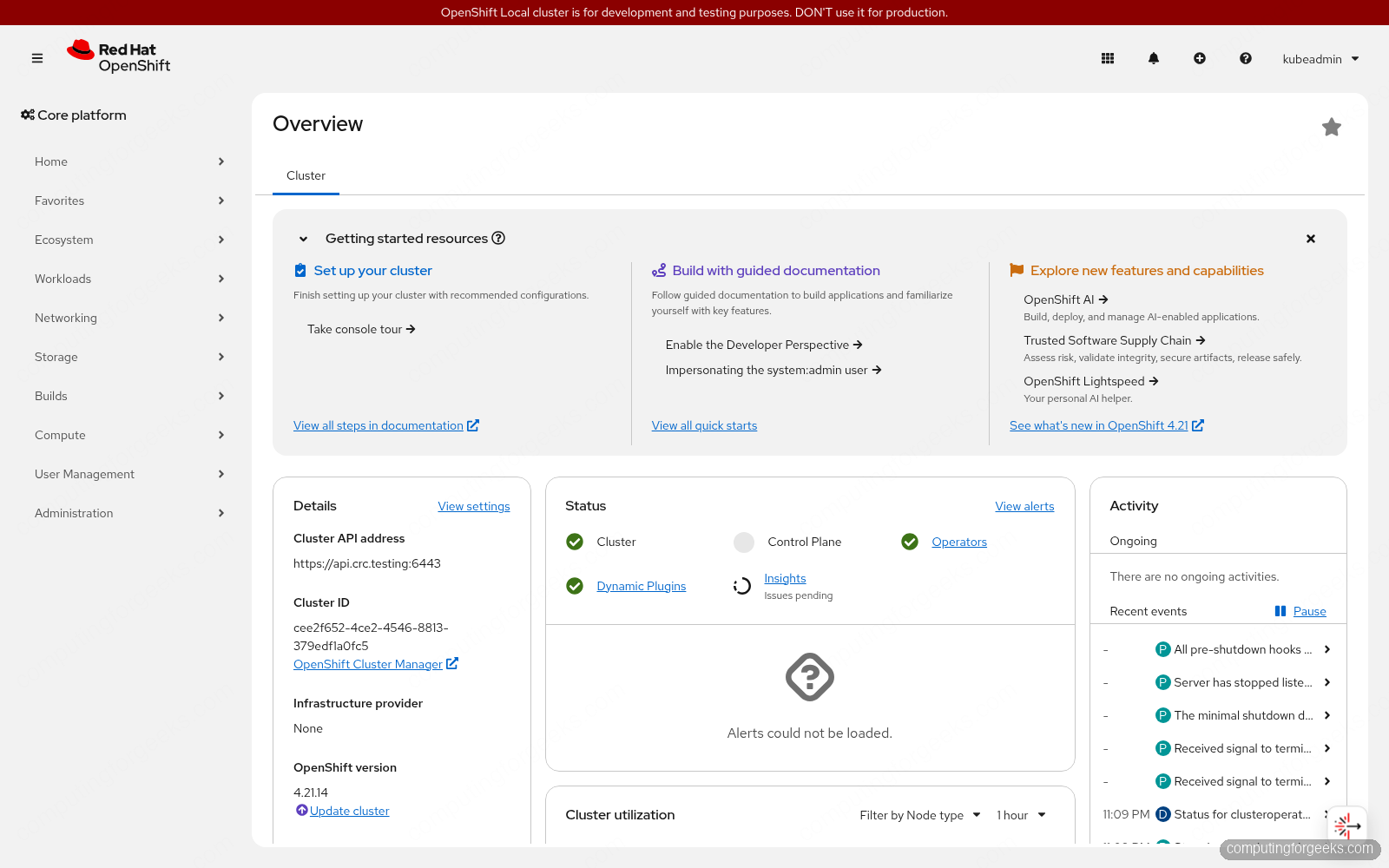Click the Set up your cluster heading
Screen dimensions: 1389x868
(372, 271)
